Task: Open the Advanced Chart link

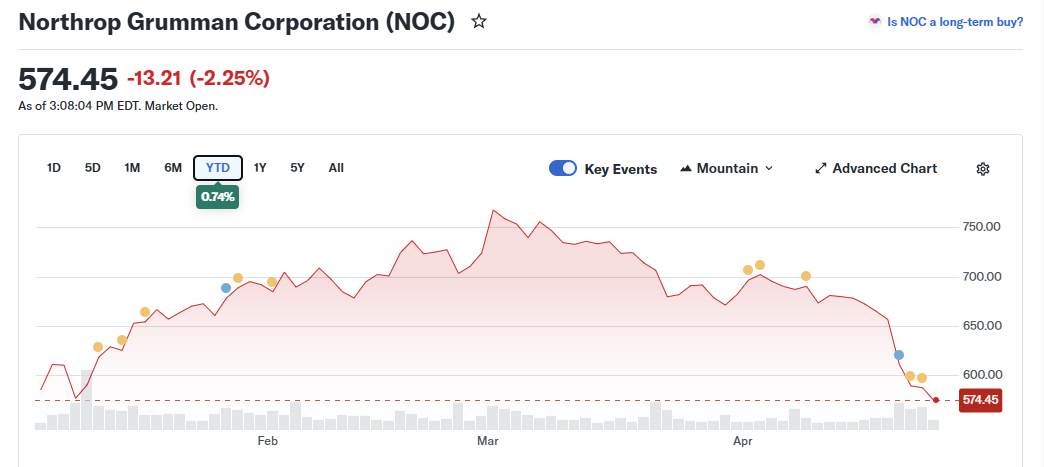Action: coord(884,169)
